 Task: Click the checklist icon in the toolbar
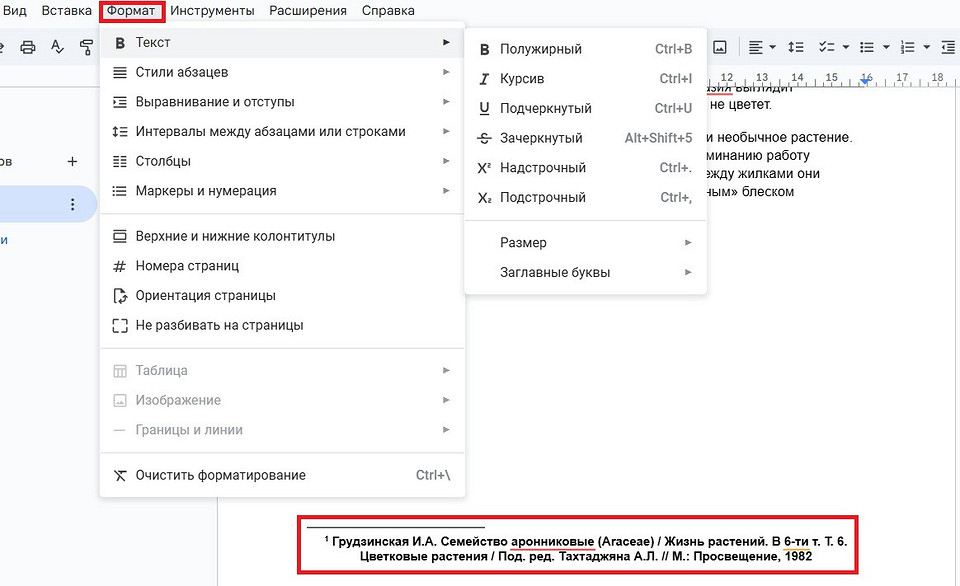[x=827, y=46]
